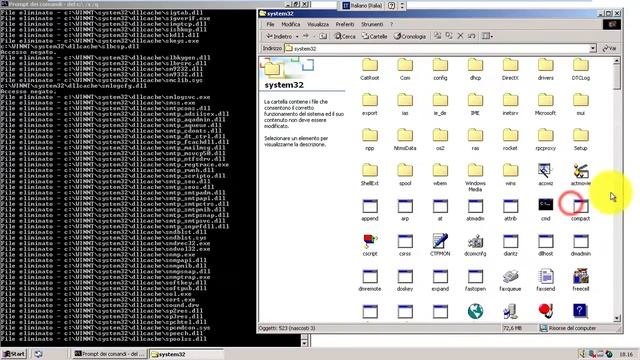Click the forward arrow toolbar button
Image resolution: width=640 pixels, height=360 pixels.
[x=306, y=36]
